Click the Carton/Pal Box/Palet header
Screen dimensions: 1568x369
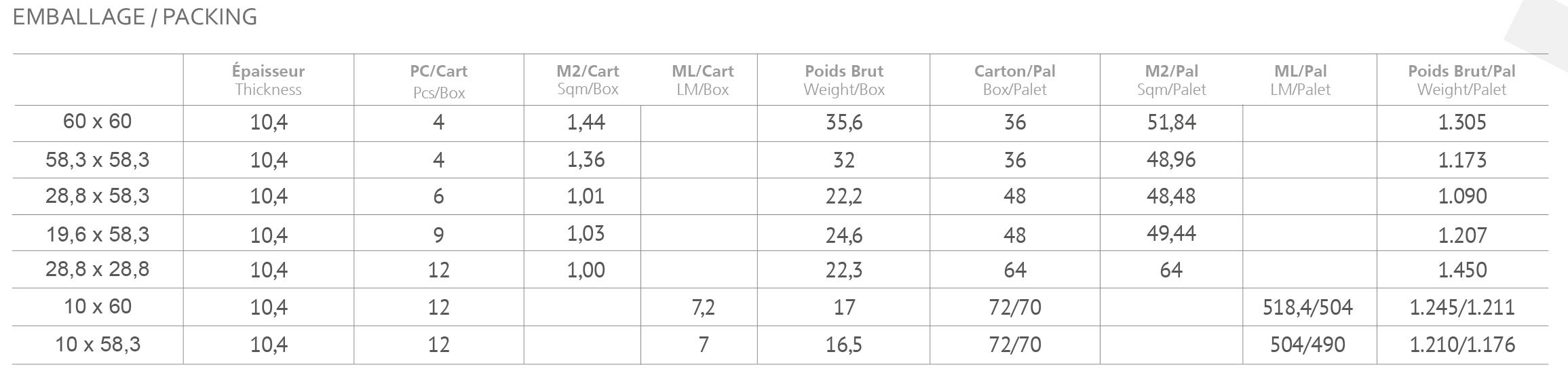click(x=1014, y=80)
